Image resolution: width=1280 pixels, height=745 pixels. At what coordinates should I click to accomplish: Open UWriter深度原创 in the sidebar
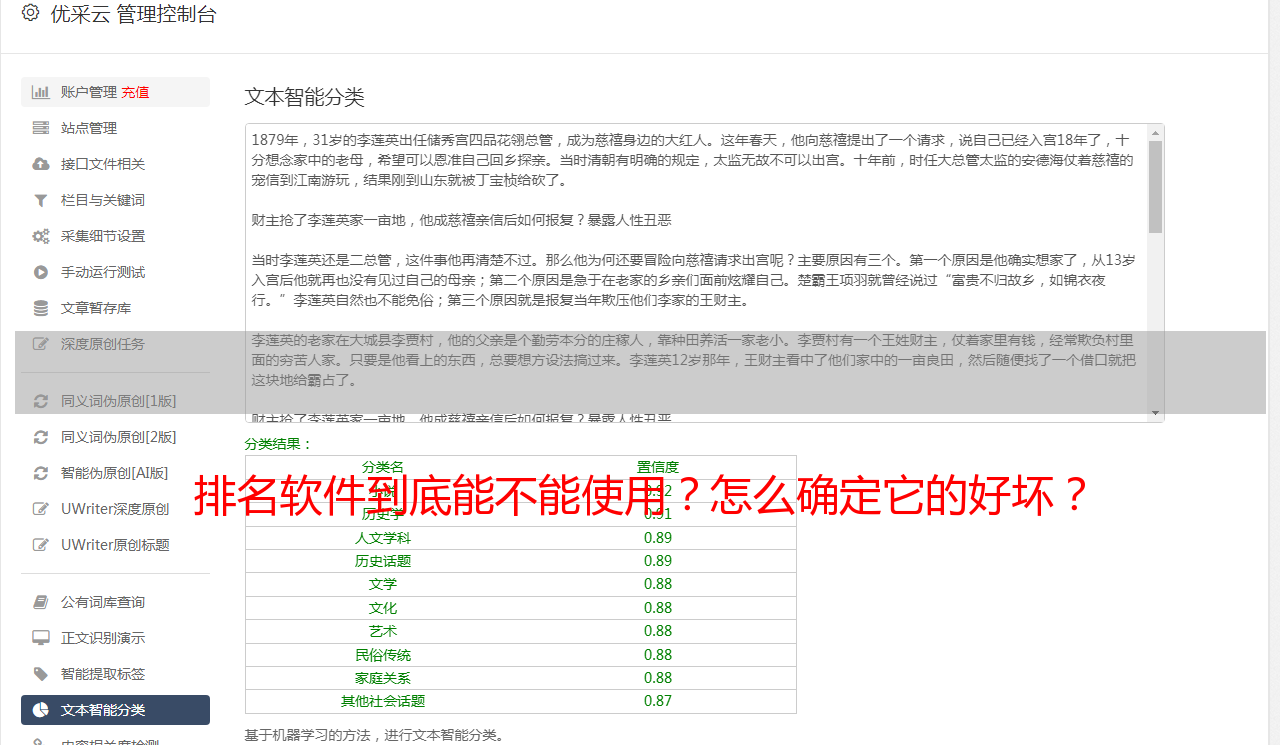115,509
